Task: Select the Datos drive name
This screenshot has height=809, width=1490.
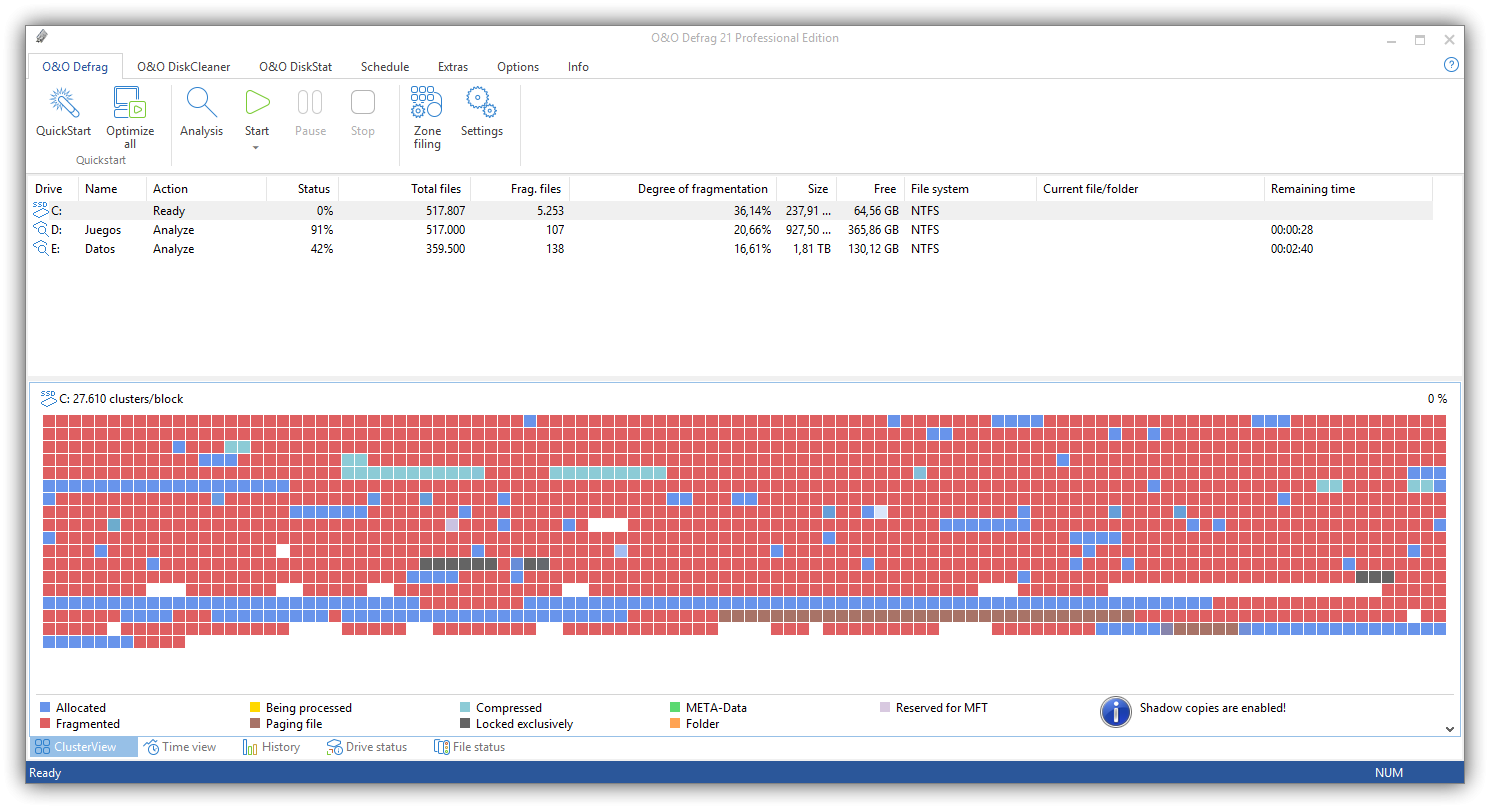Action: (100, 249)
